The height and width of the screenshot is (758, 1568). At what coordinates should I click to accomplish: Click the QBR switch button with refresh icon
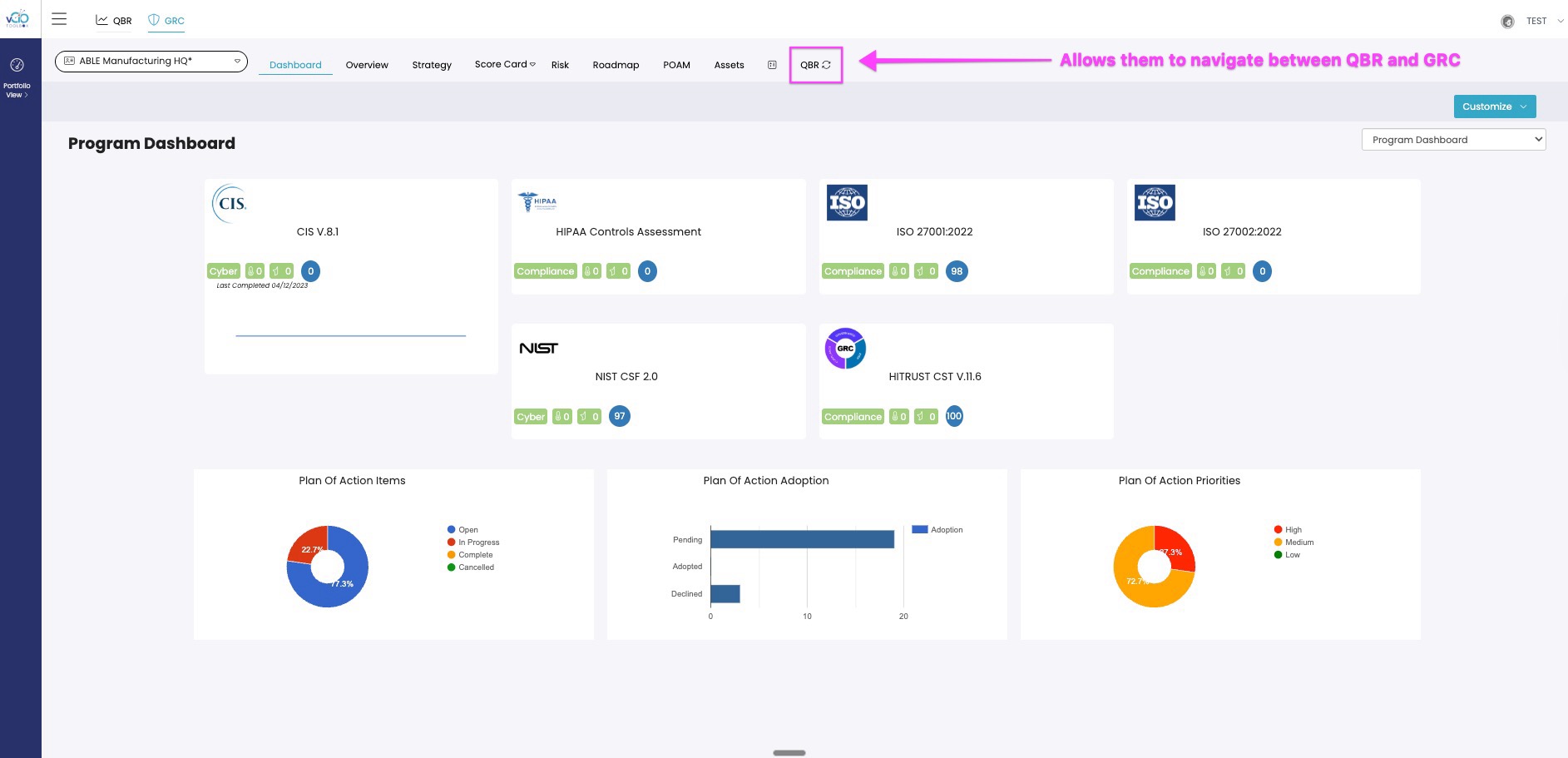pos(815,65)
